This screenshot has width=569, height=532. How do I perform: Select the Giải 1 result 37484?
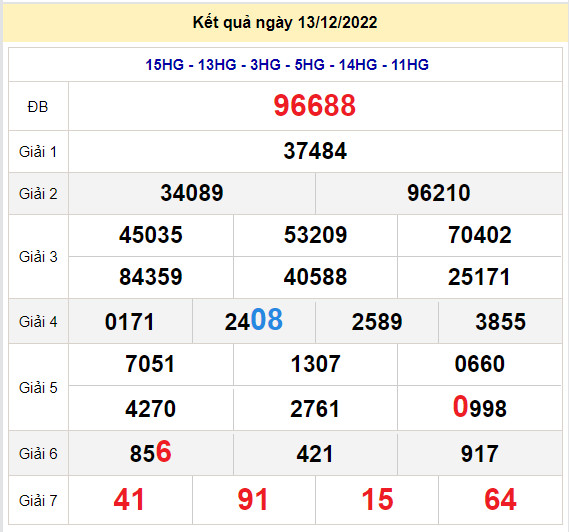tap(315, 151)
